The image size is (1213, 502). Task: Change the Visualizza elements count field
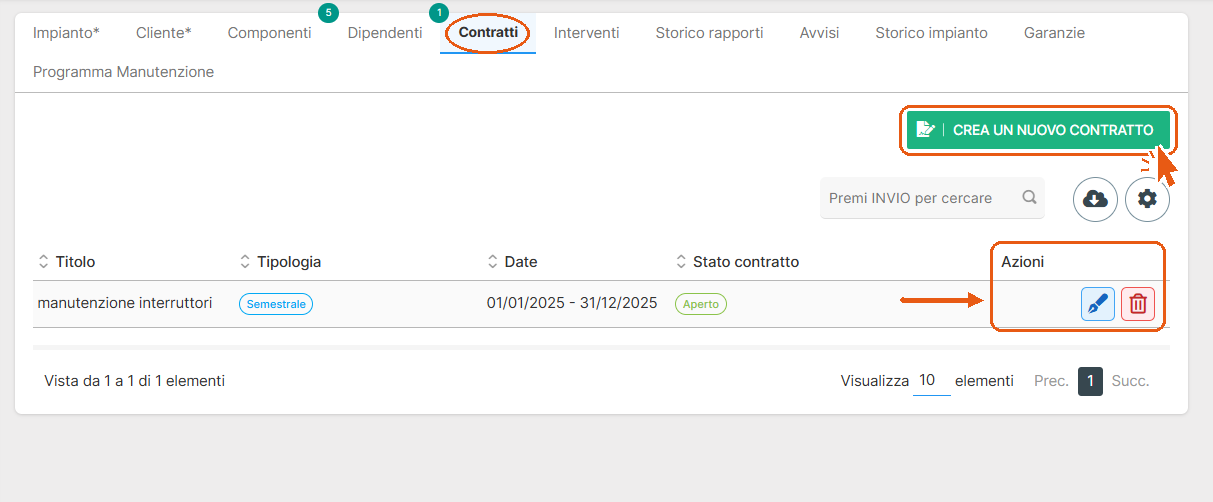point(932,381)
